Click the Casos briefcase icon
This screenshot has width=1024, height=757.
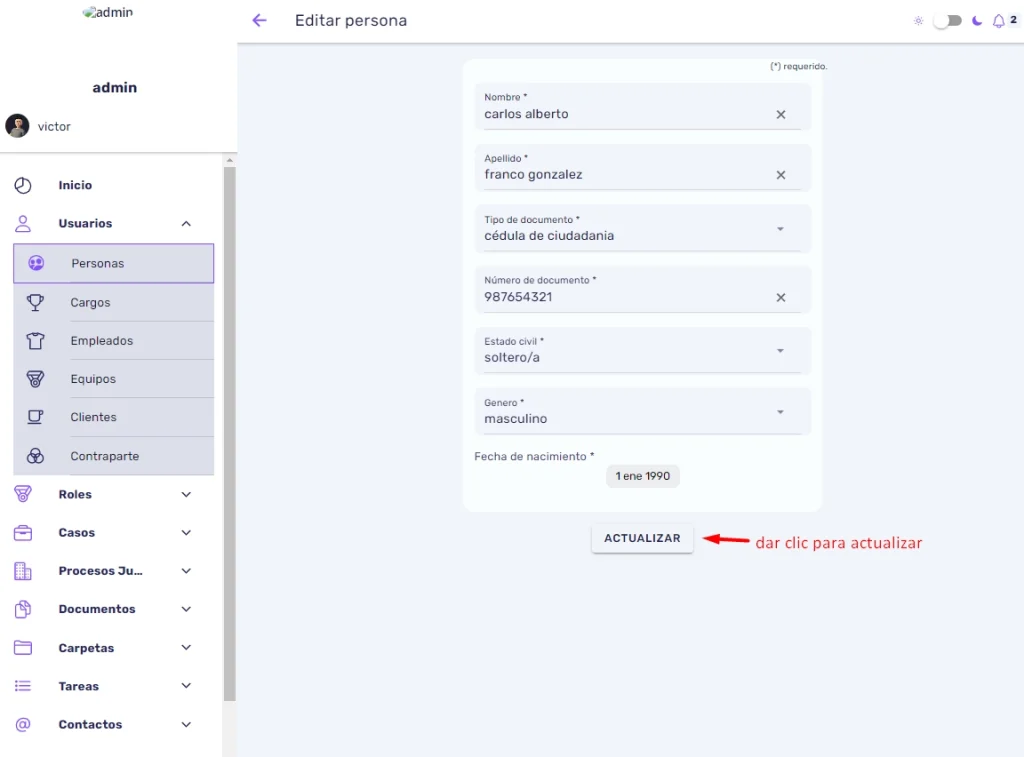[x=23, y=533]
